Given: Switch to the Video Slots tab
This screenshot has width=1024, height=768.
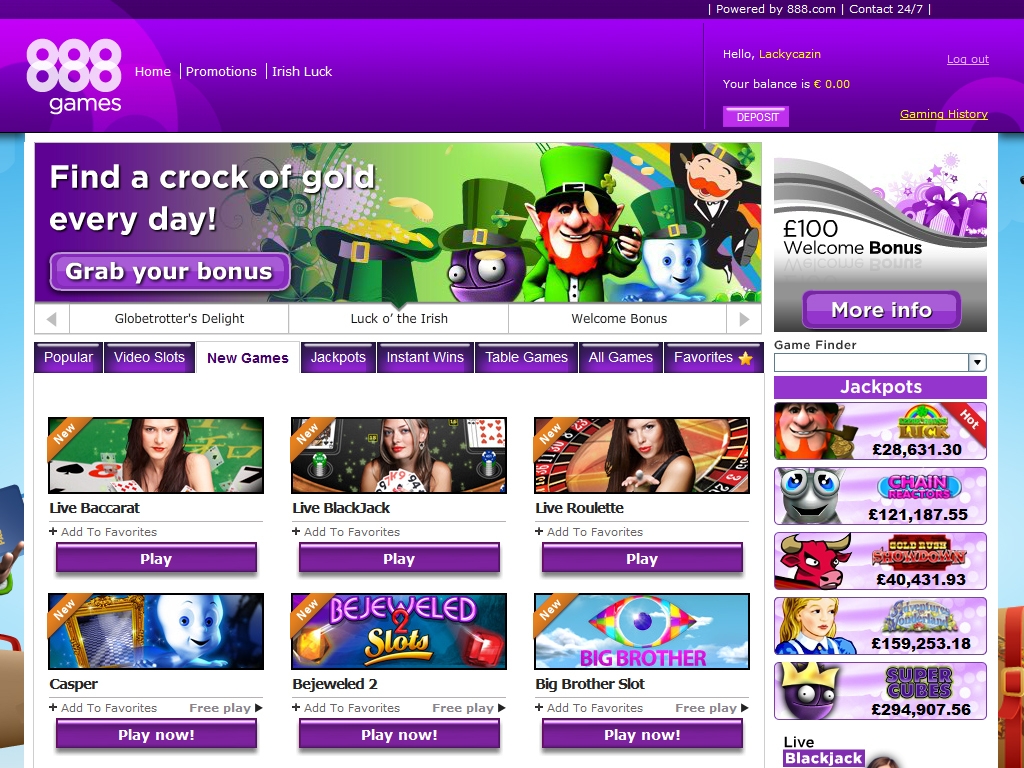Looking at the screenshot, I should click(x=149, y=357).
